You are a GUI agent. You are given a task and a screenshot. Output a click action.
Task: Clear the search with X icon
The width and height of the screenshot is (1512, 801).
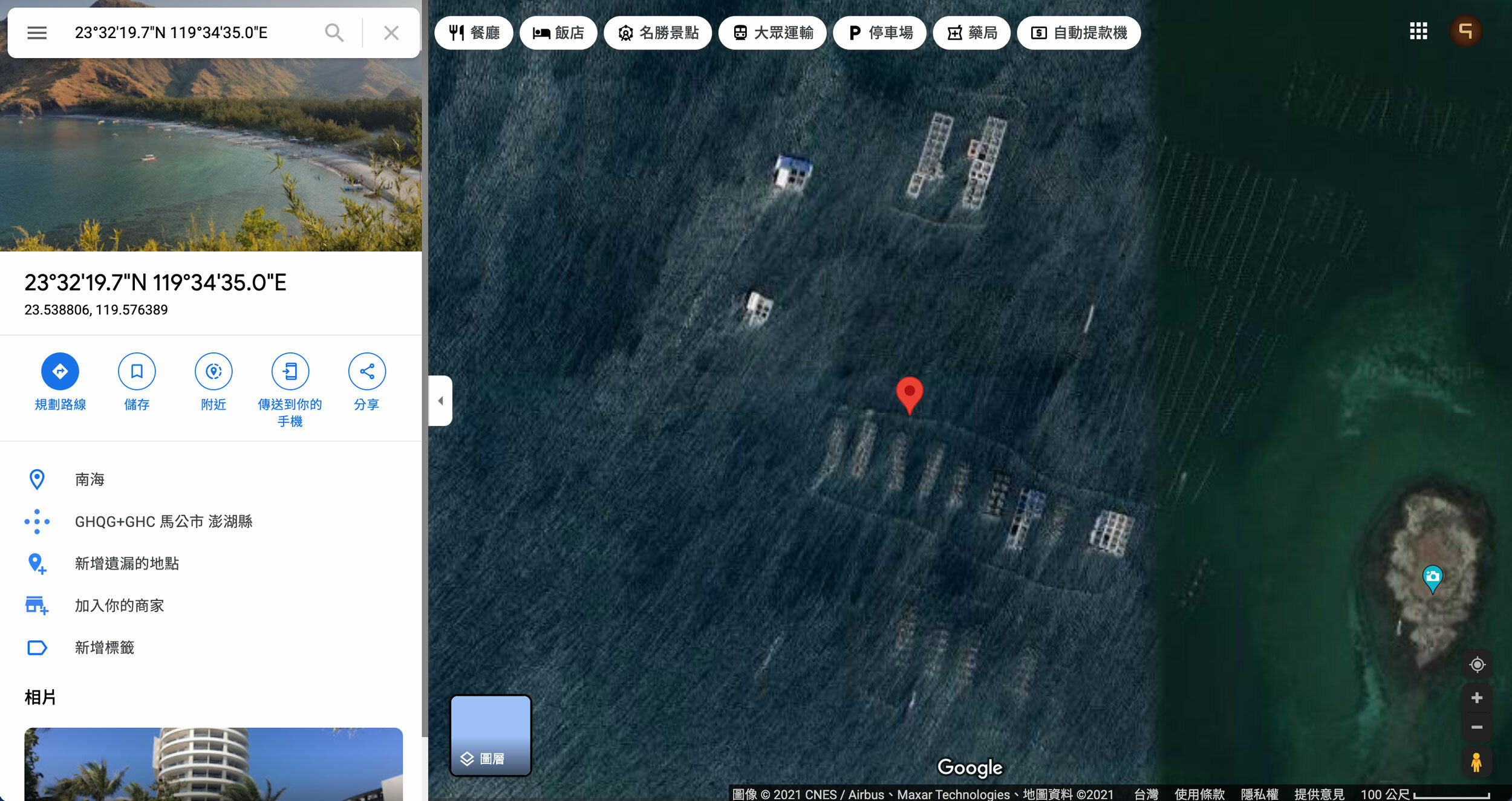point(391,33)
